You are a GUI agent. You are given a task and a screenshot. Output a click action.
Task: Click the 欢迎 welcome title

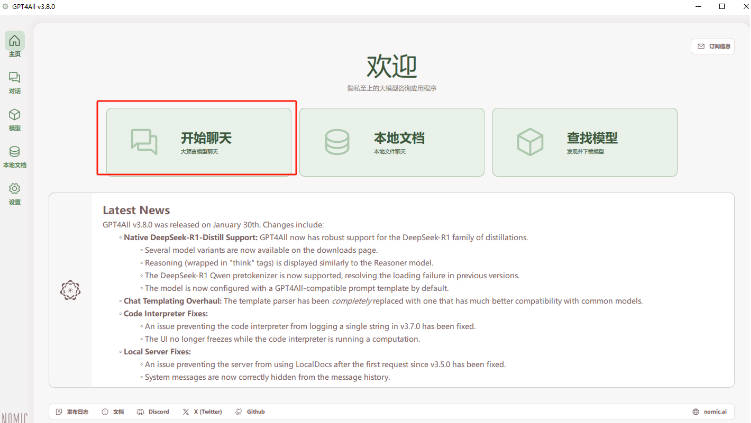(392, 66)
